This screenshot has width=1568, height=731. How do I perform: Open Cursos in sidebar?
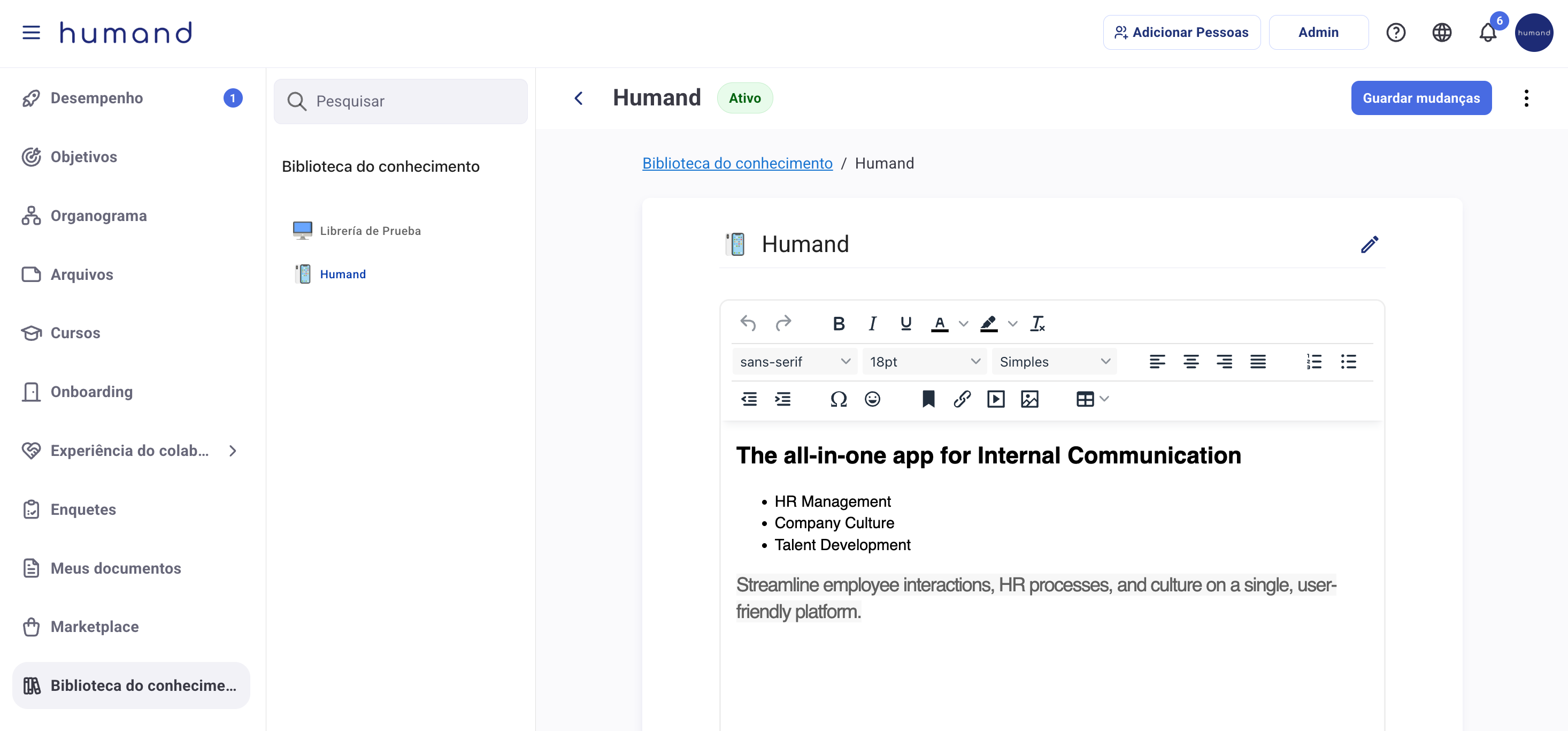131,333
